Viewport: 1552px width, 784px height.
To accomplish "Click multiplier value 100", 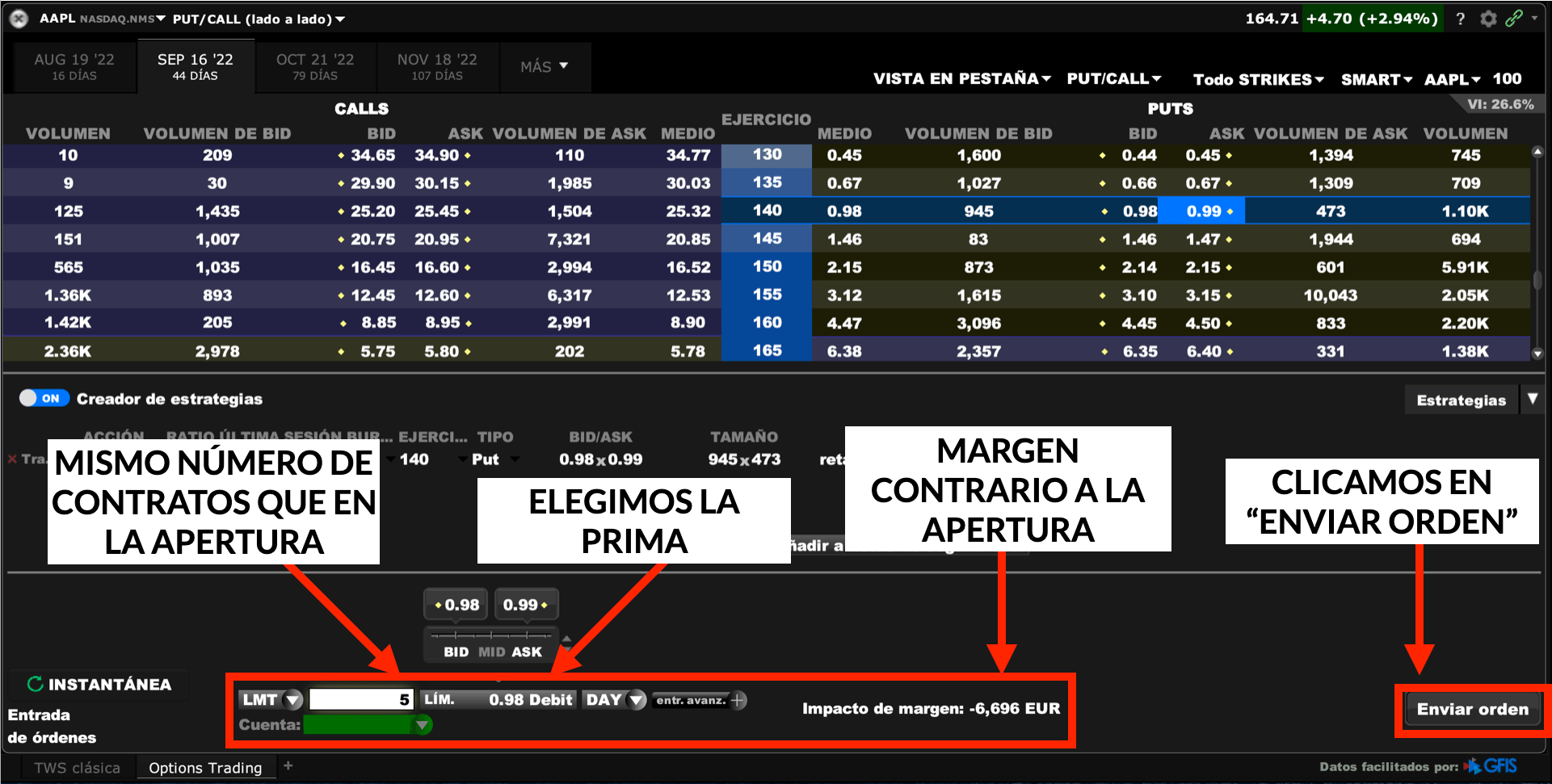I will [1507, 78].
